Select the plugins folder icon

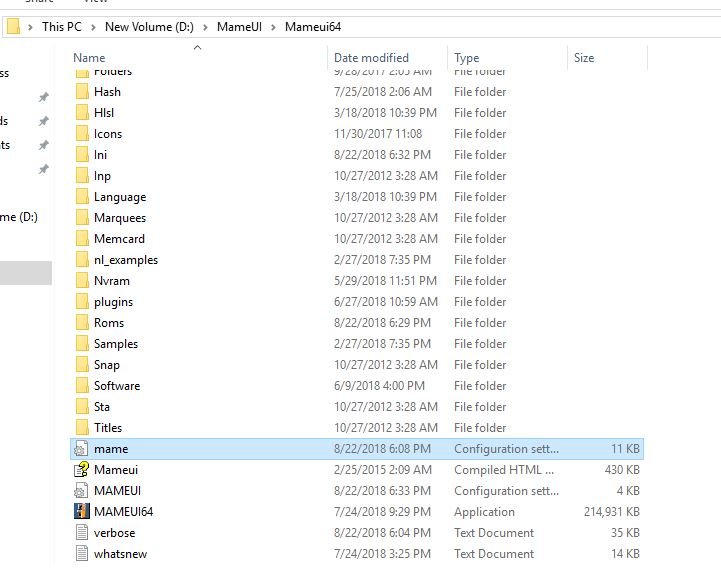[x=82, y=302]
